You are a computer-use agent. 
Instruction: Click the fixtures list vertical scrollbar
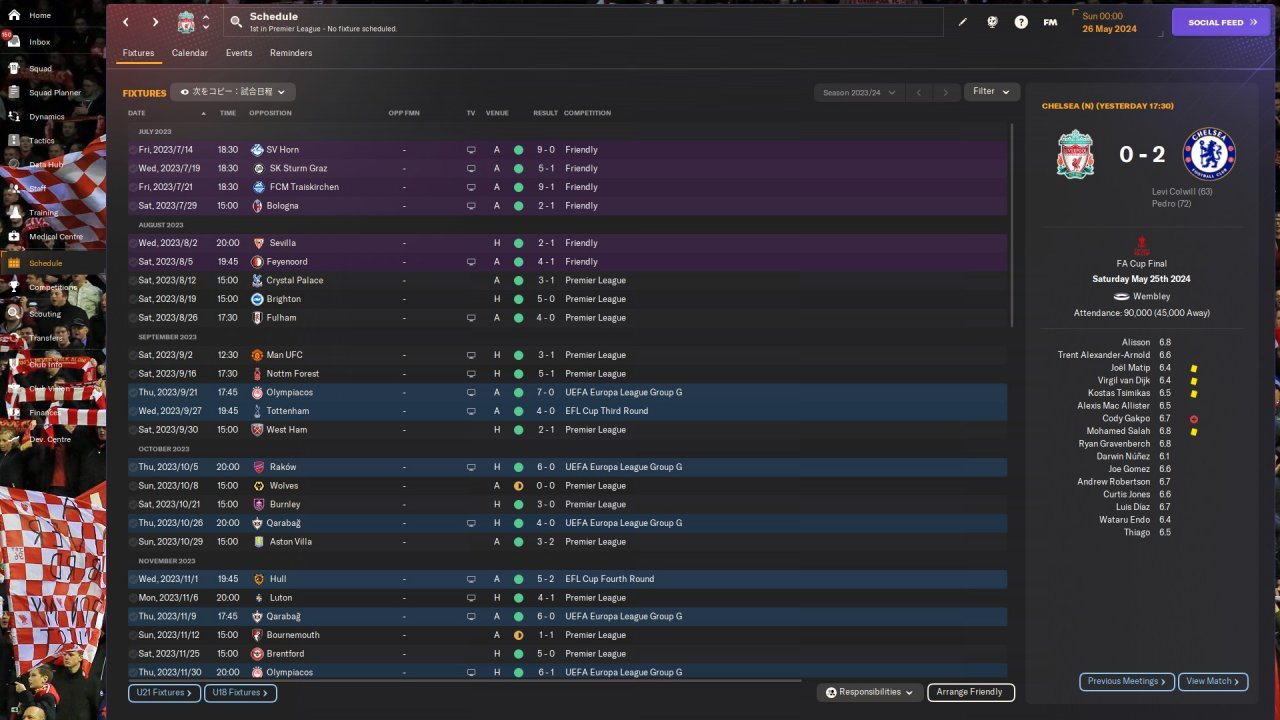pos(1012,225)
